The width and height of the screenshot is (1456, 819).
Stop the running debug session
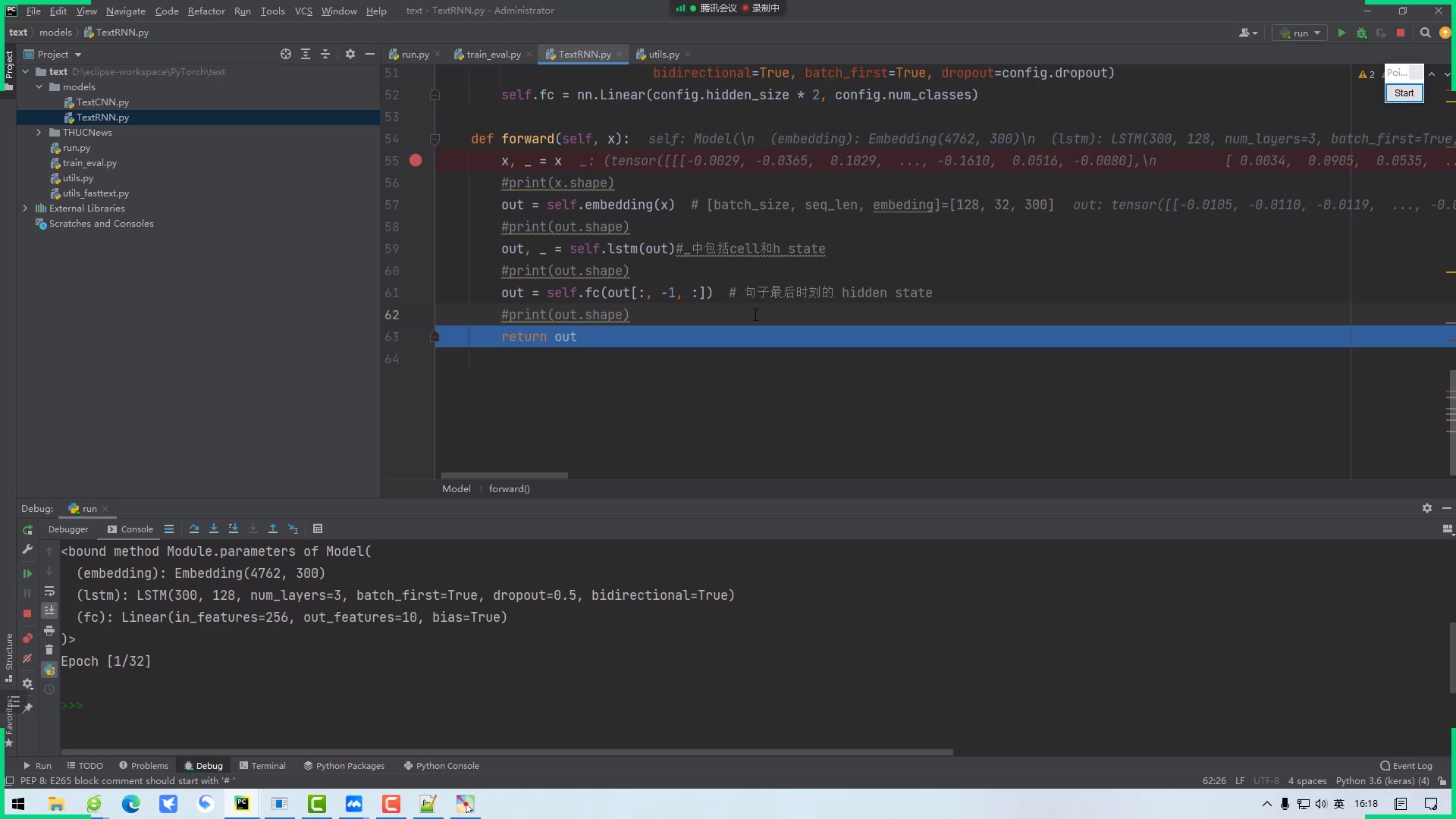coord(27,613)
